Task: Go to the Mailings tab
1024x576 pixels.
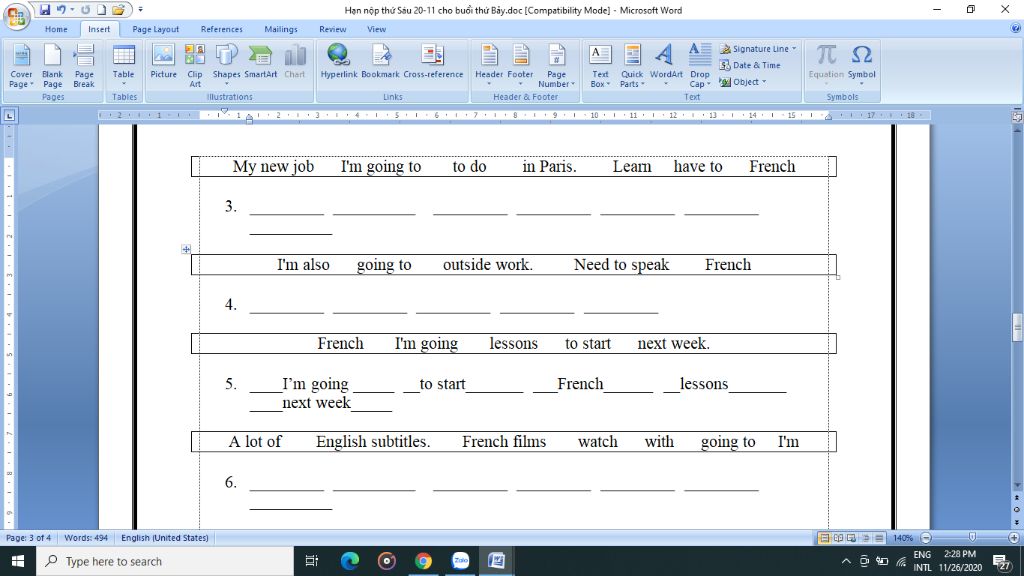Action: (281, 29)
